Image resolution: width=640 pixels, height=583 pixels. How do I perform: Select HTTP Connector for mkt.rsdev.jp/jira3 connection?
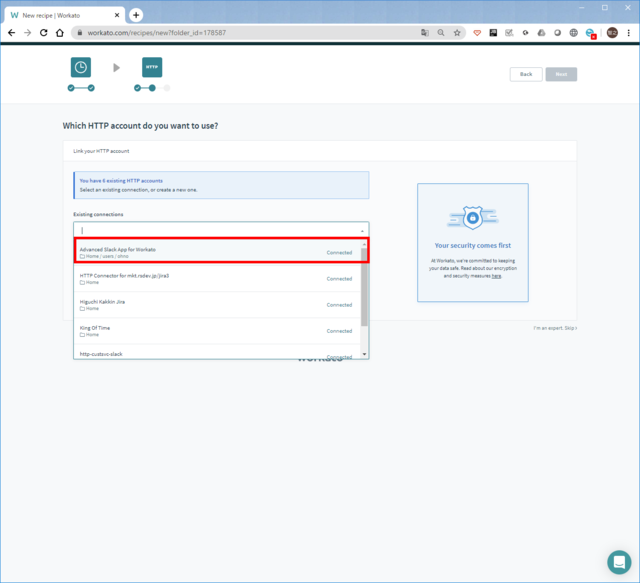[x=218, y=278]
